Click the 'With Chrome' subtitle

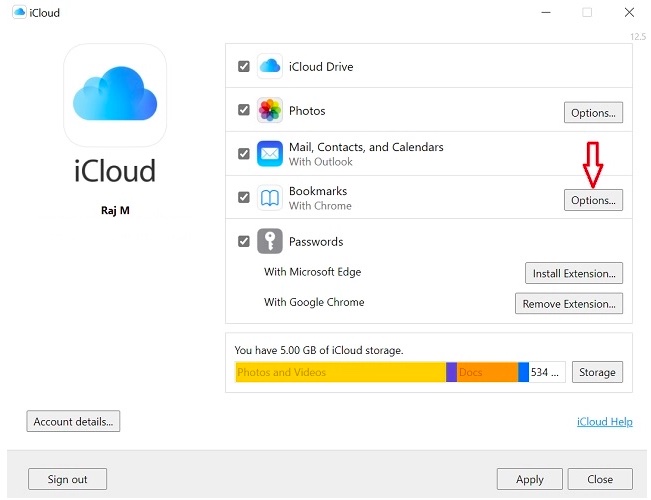pyautogui.click(x=320, y=206)
